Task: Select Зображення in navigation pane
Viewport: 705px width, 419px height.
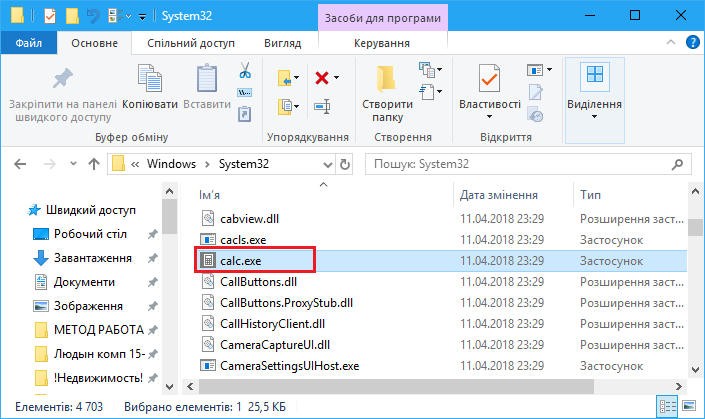Action: (x=88, y=306)
